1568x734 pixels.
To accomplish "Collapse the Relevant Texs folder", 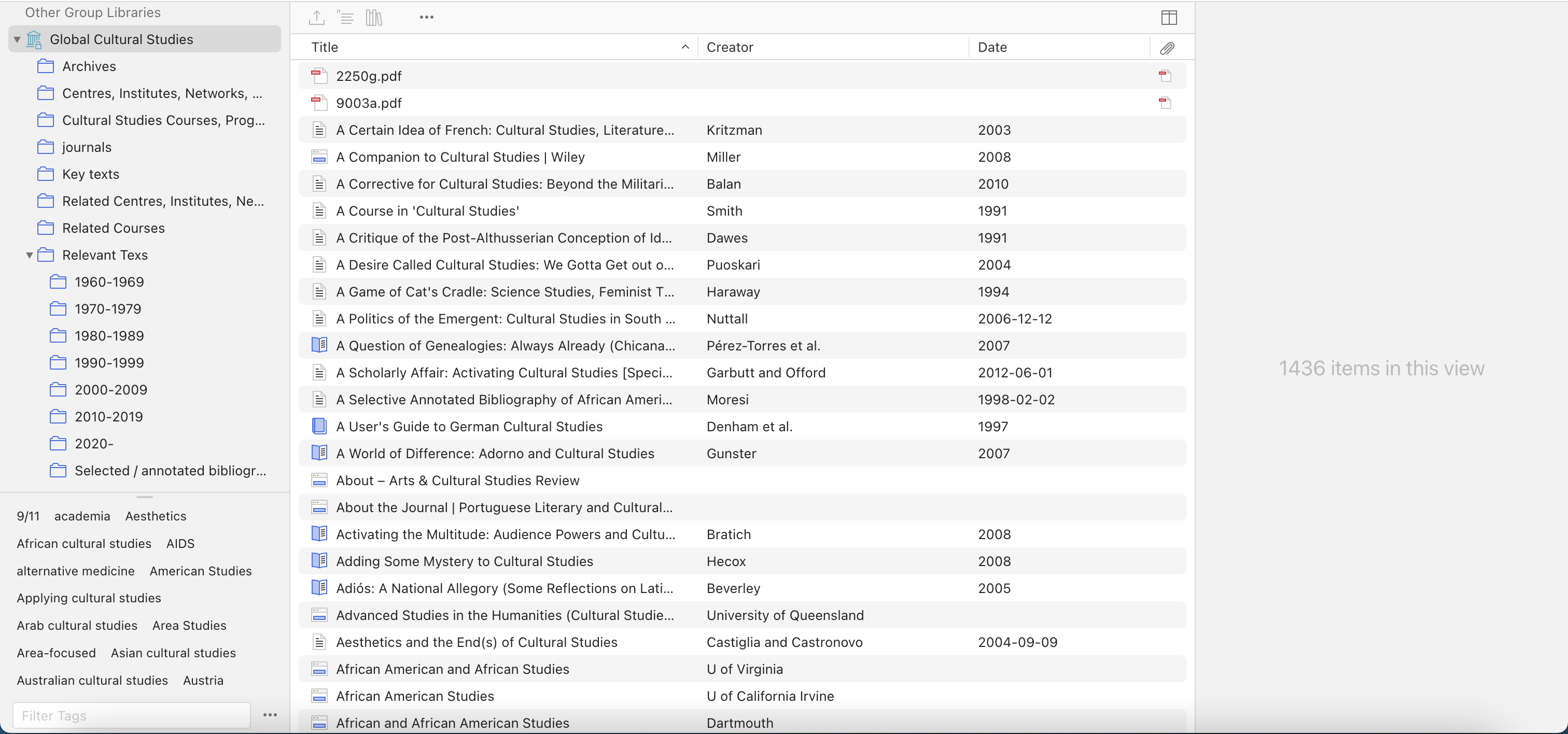I will [x=29, y=256].
